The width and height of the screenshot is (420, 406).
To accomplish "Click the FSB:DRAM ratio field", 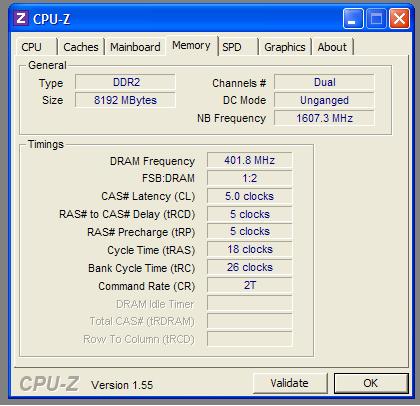I will click(249, 178).
